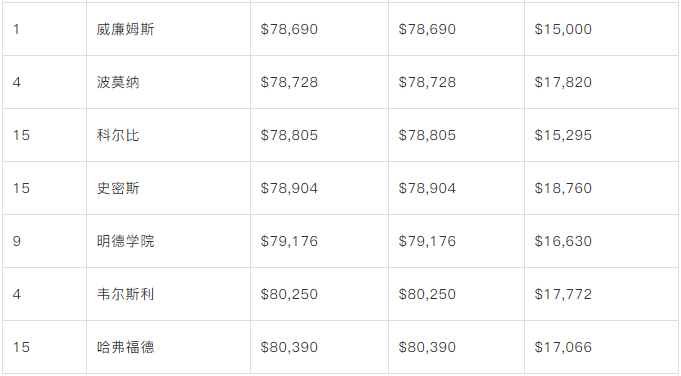Select the 明德学院 name cell

[169, 241]
